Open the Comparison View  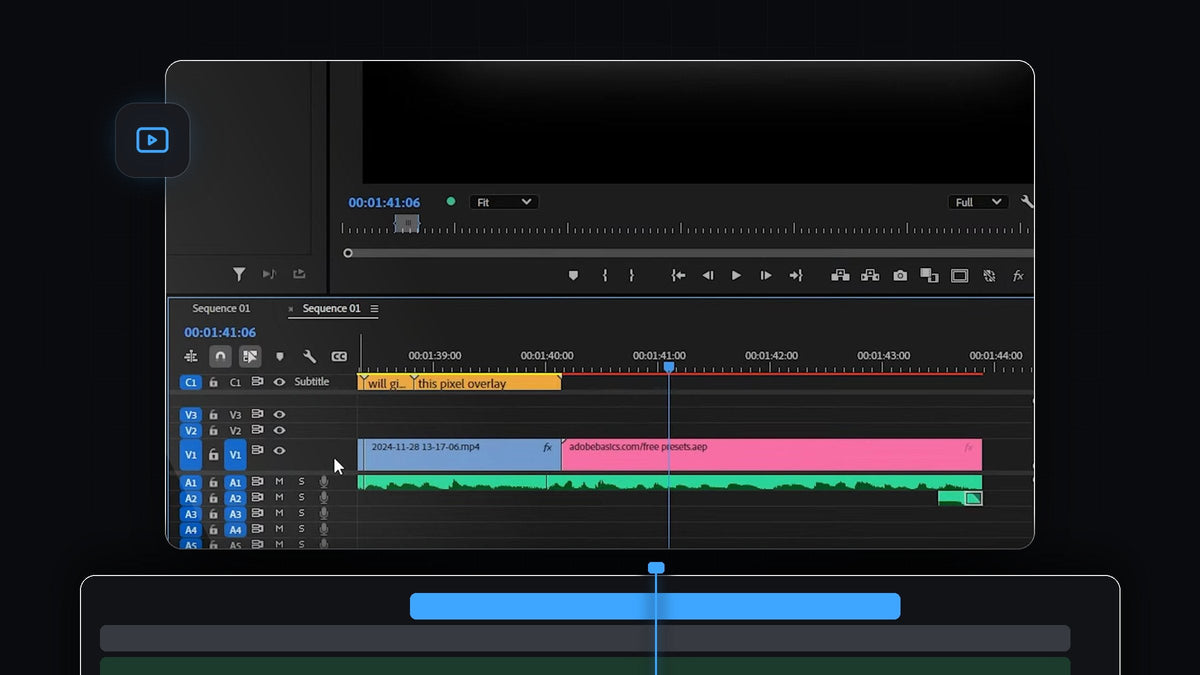pyautogui.click(x=929, y=275)
